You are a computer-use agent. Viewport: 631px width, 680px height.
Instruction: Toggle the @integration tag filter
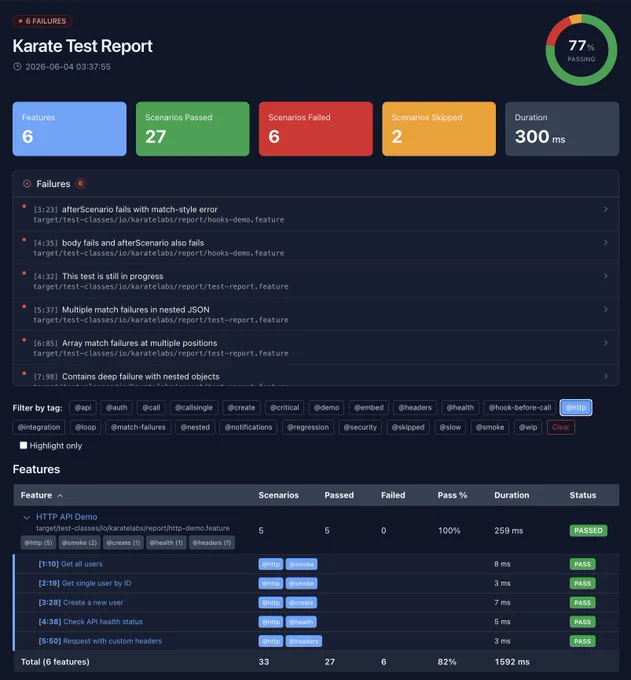click(x=39, y=427)
